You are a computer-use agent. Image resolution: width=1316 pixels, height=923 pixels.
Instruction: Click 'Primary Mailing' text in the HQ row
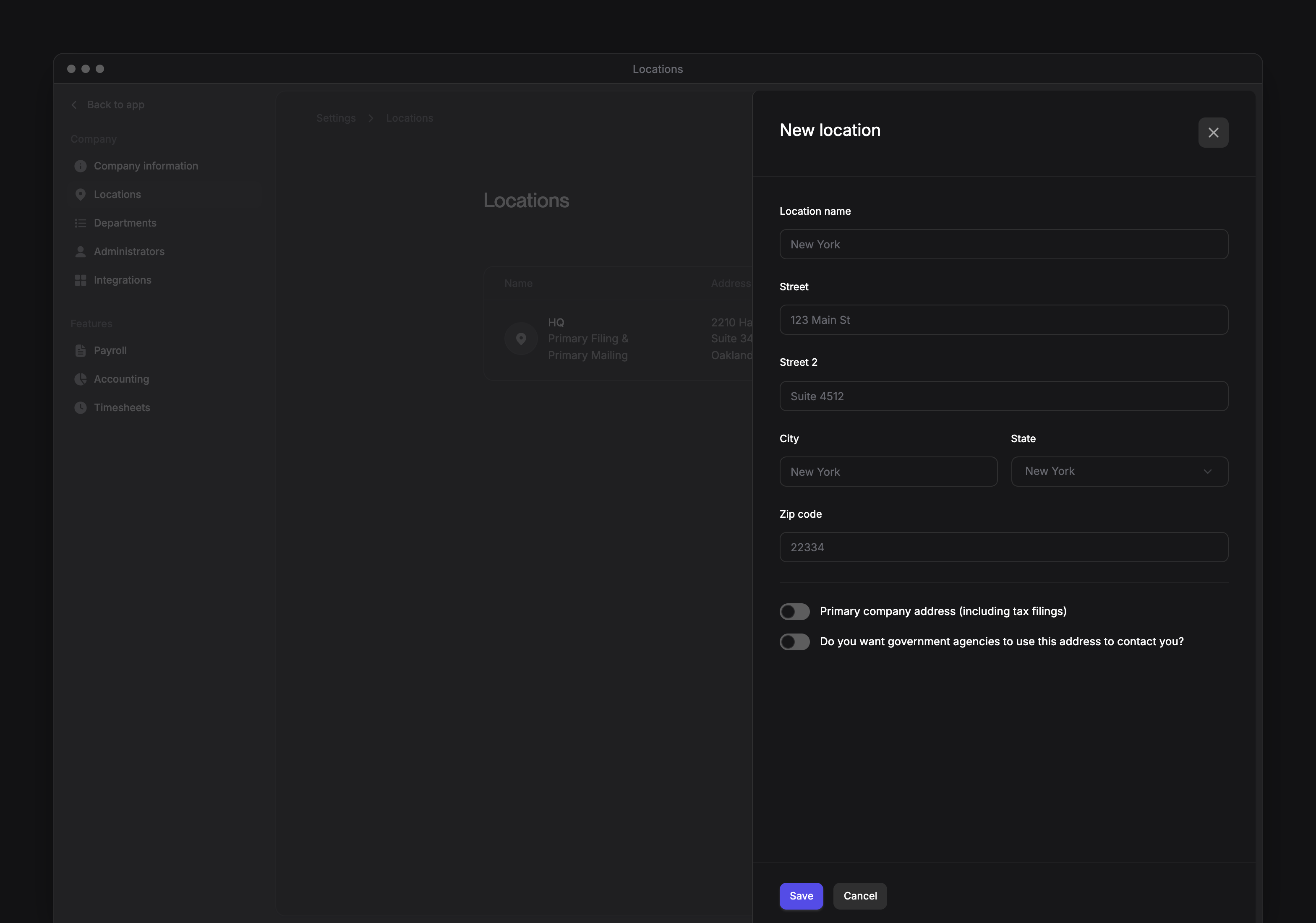coord(587,356)
